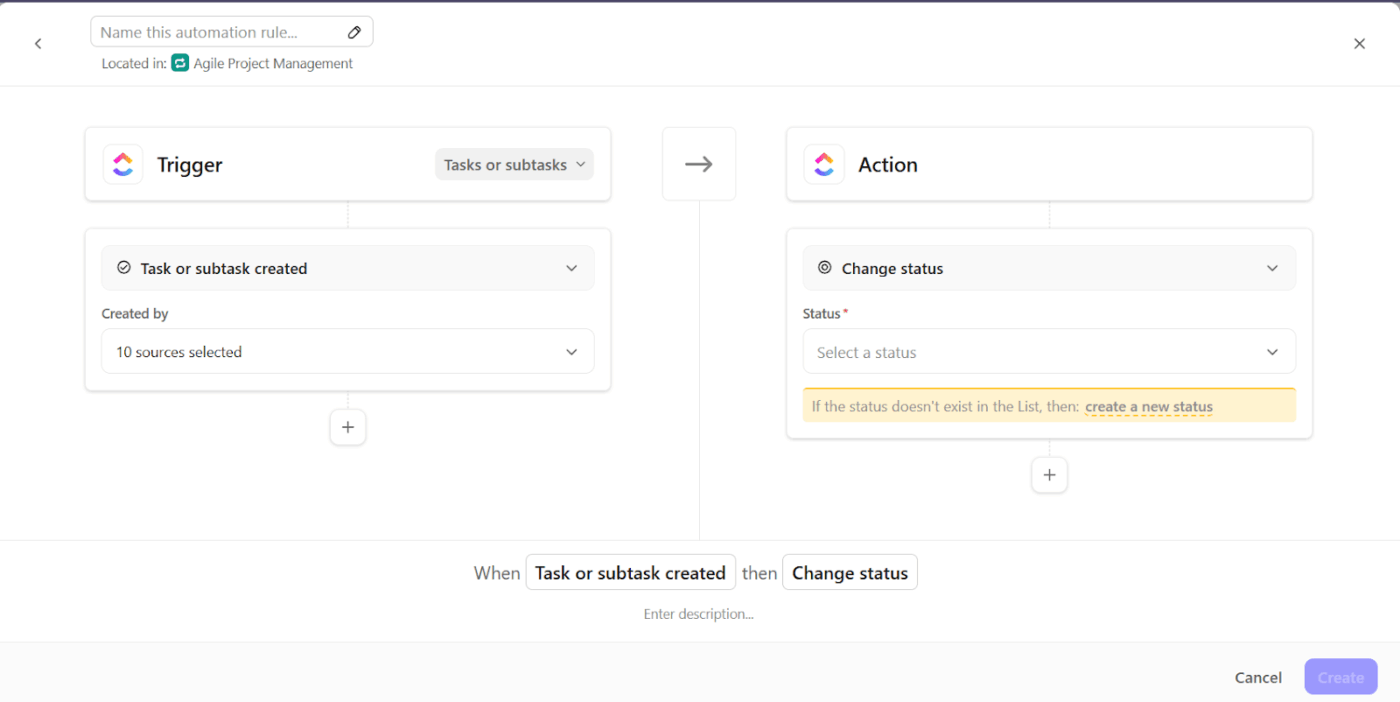This screenshot has height=702, width=1400.
Task: Click the create a new status link
Action: click(x=1148, y=407)
